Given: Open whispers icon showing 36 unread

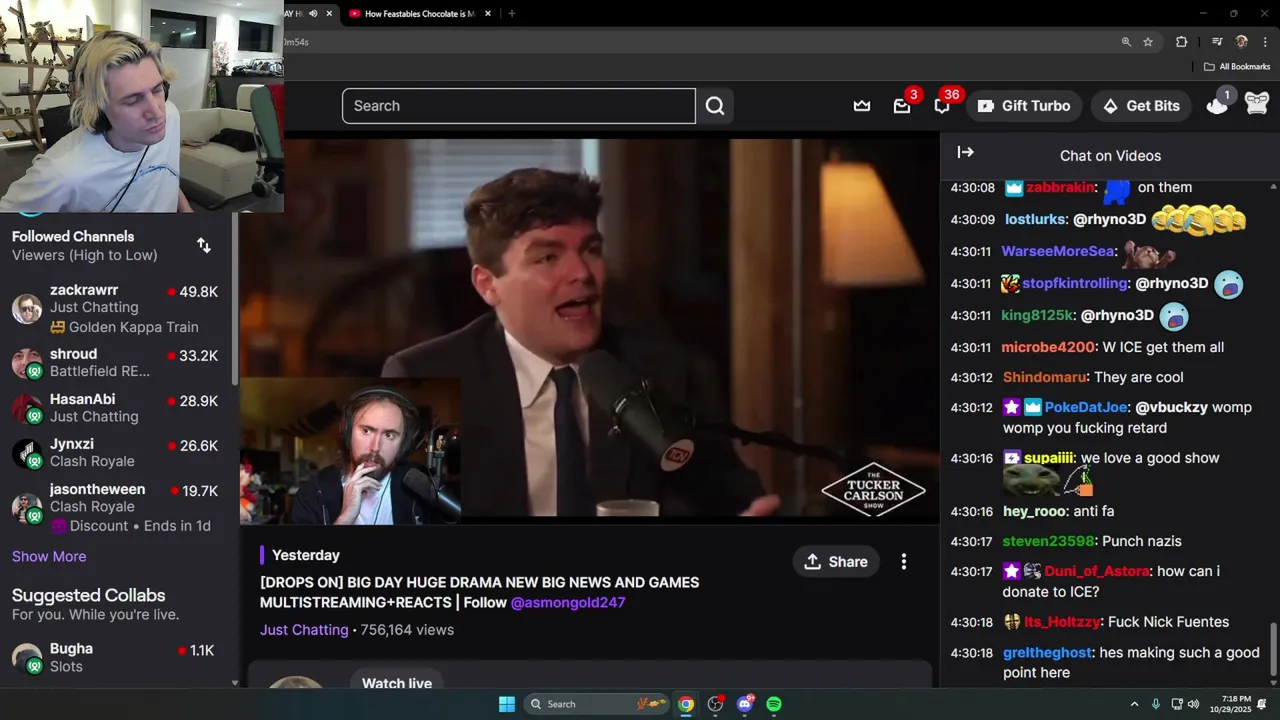Looking at the screenshot, I should click(942, 106).
